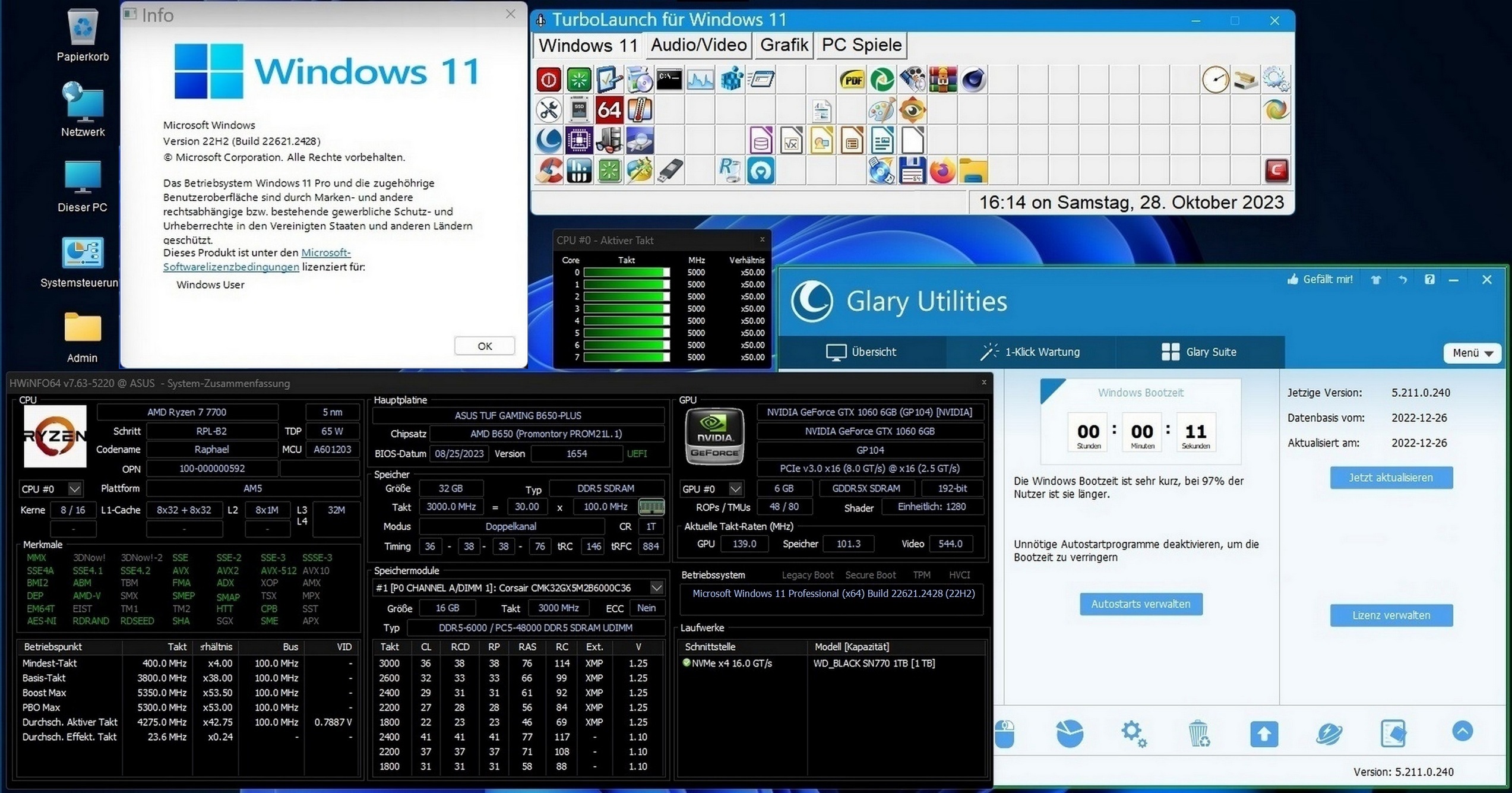Switch to the Audio/Video tab
1512x793 pixels.
click(x=698, y=45)
